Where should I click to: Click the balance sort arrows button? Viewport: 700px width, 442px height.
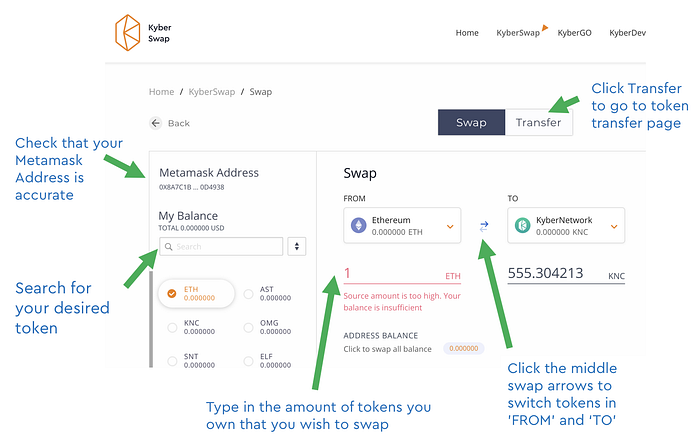(296, 246)
